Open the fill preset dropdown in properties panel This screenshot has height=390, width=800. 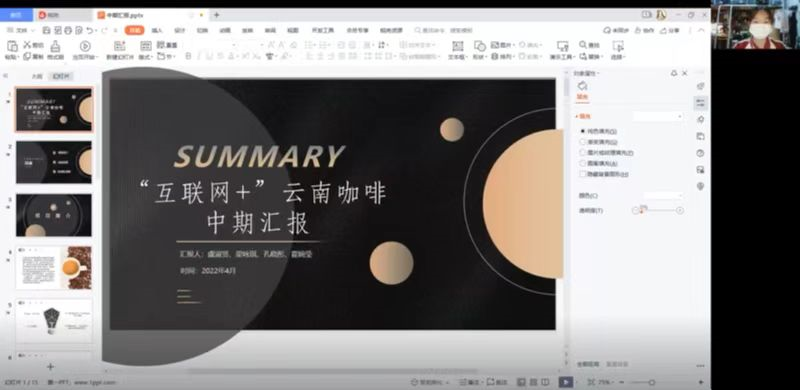pyautogui.click(x=658, y=117)
